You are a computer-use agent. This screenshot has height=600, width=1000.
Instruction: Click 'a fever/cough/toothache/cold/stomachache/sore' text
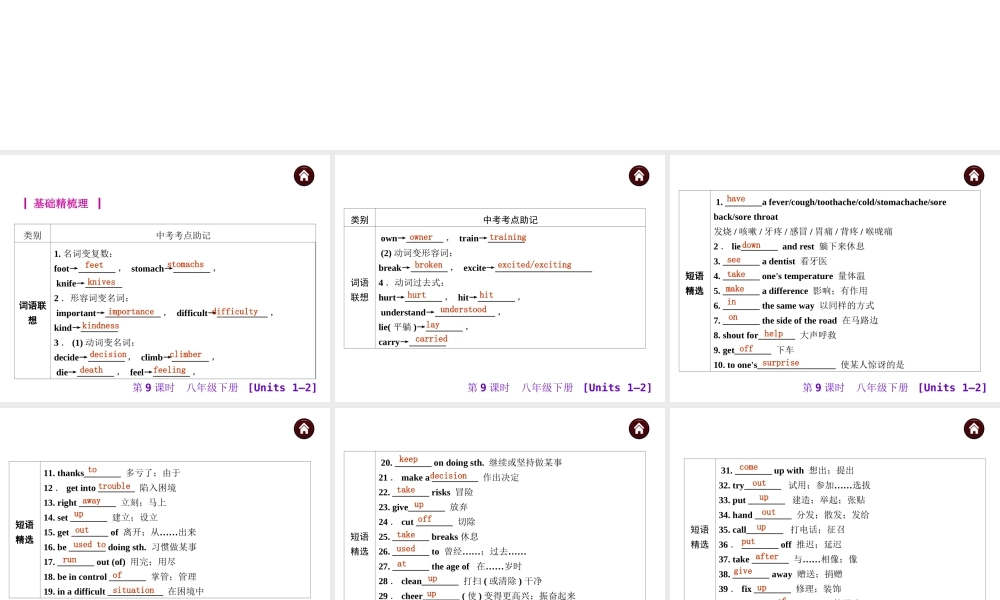(854, 202)
